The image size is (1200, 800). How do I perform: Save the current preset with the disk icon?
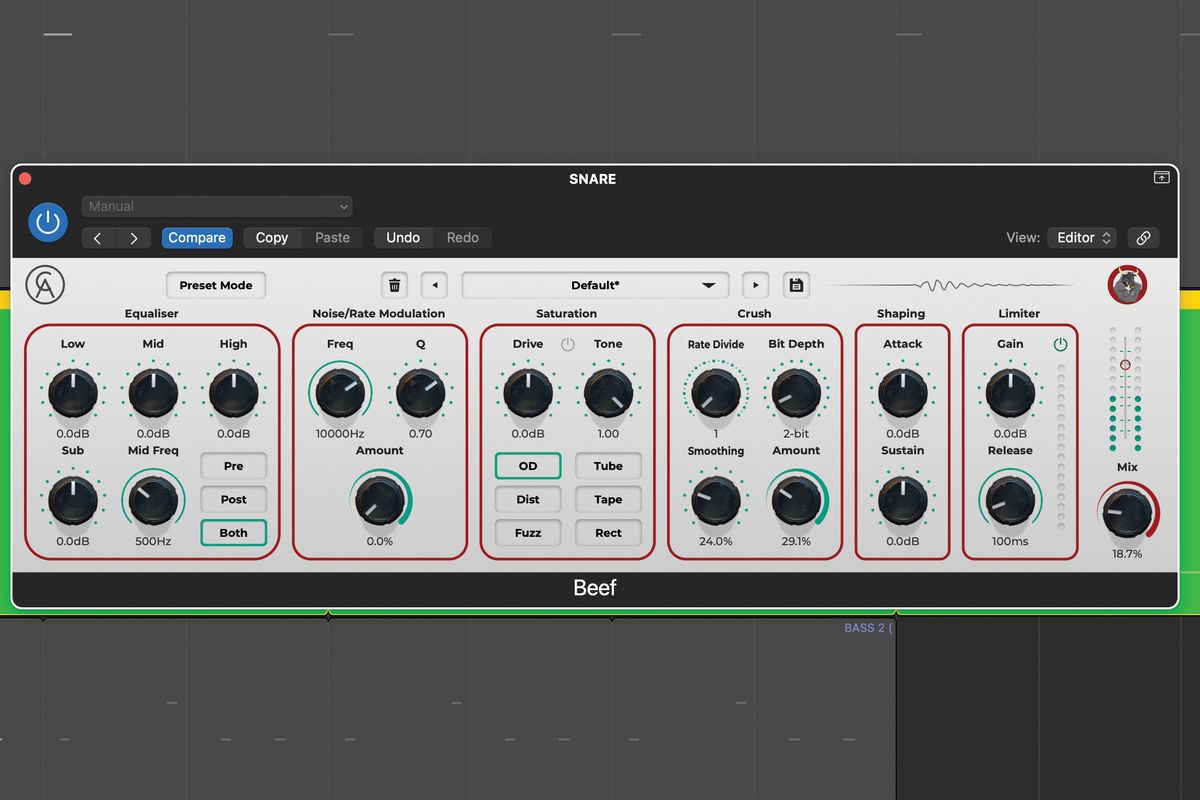pyautogui.click(x=796, y=285)
